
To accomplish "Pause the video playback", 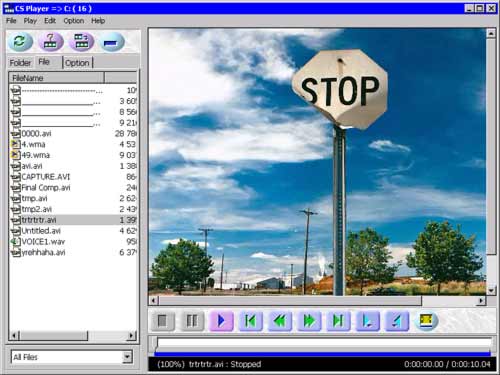I will [x=192, y=321].
